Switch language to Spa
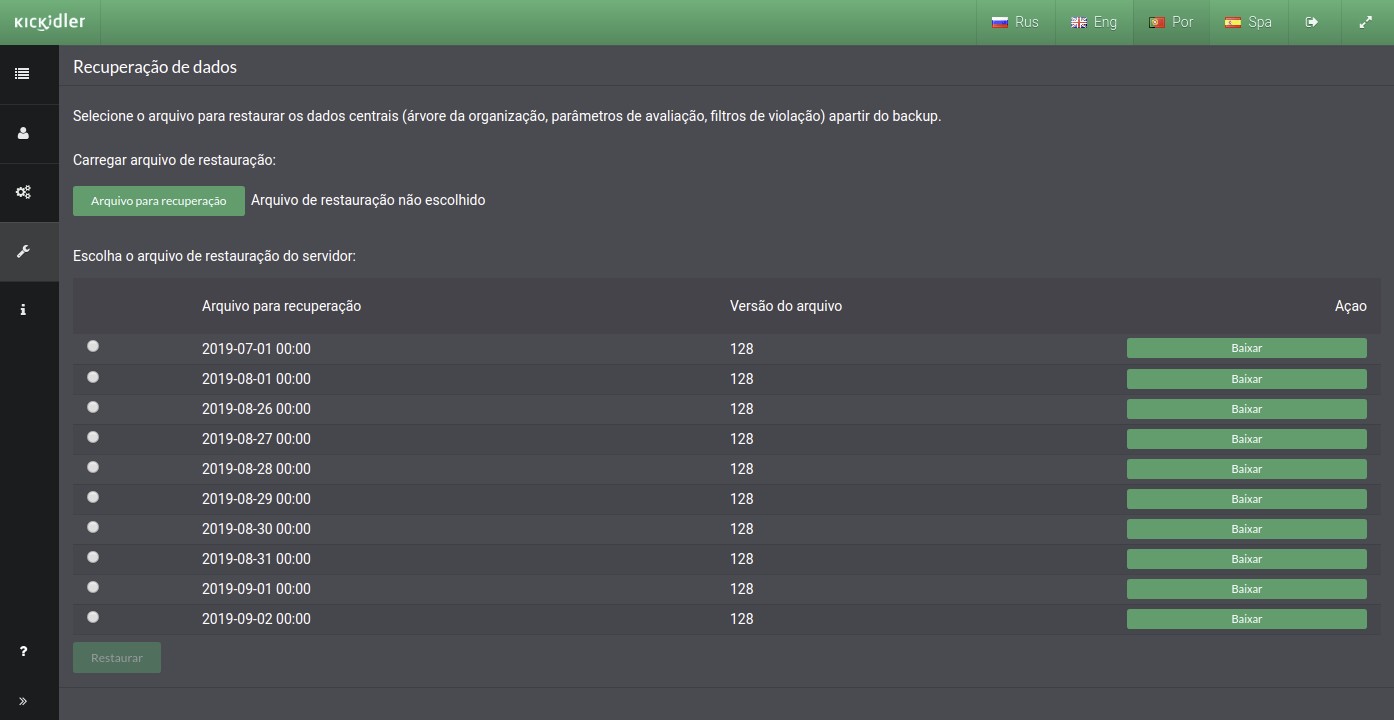This screenshot has width=1394, height=720. (1248, 22)
